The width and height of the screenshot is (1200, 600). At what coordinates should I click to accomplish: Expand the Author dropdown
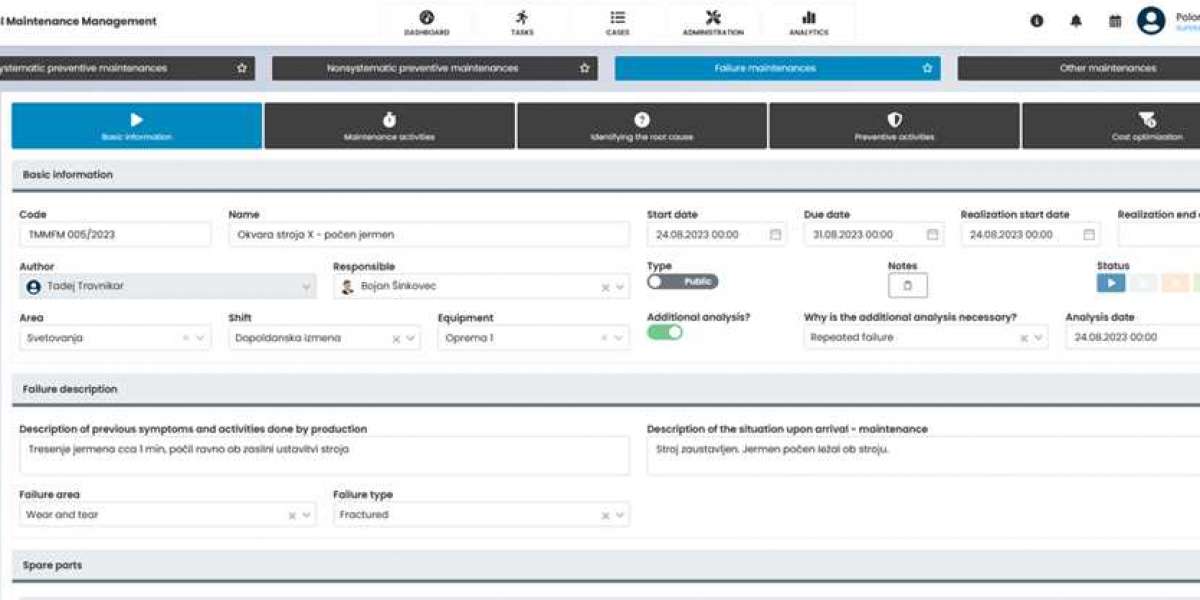(306, 287)
